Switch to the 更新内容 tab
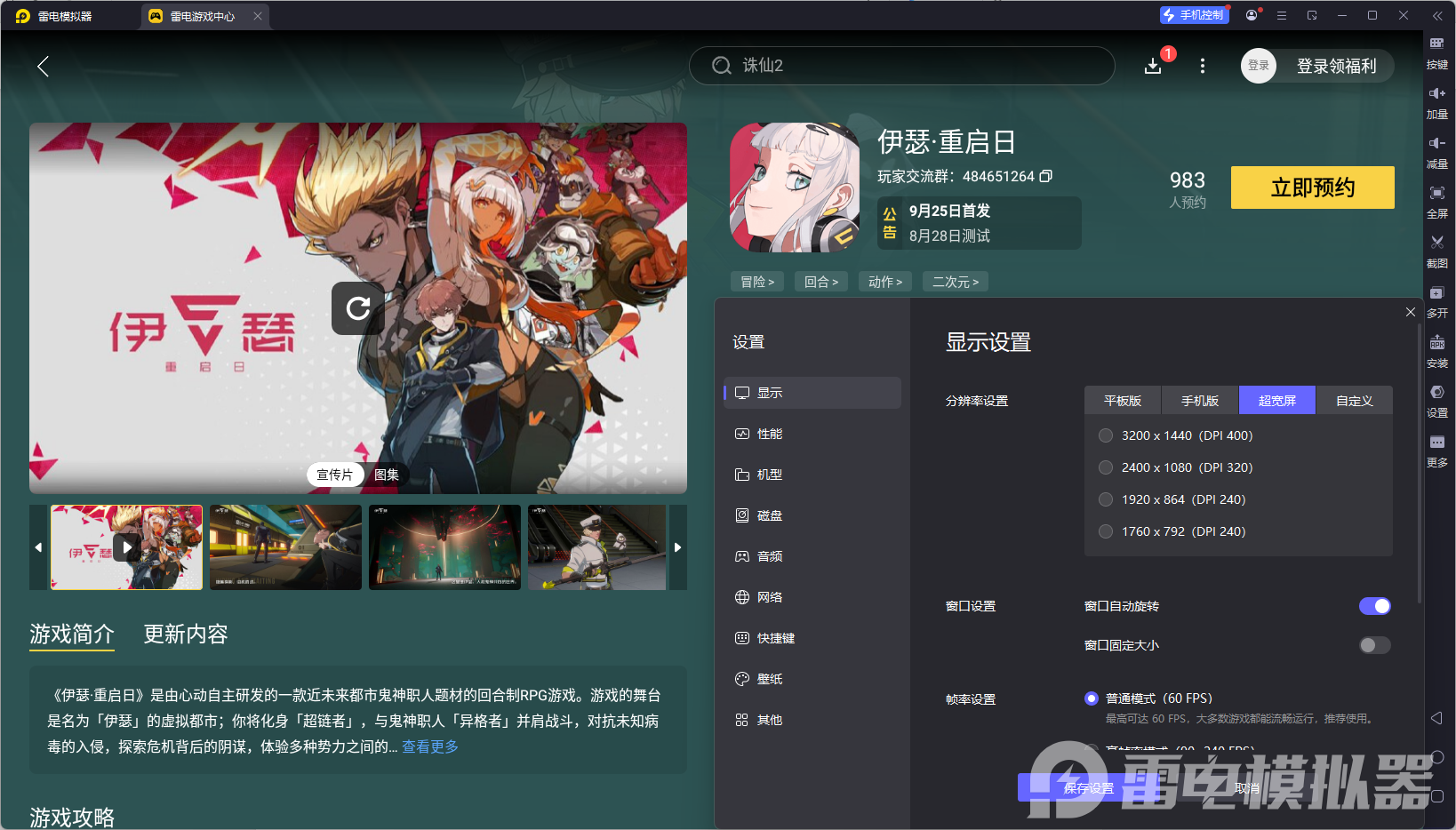The image size is (1456, 830). coord(185,634)
